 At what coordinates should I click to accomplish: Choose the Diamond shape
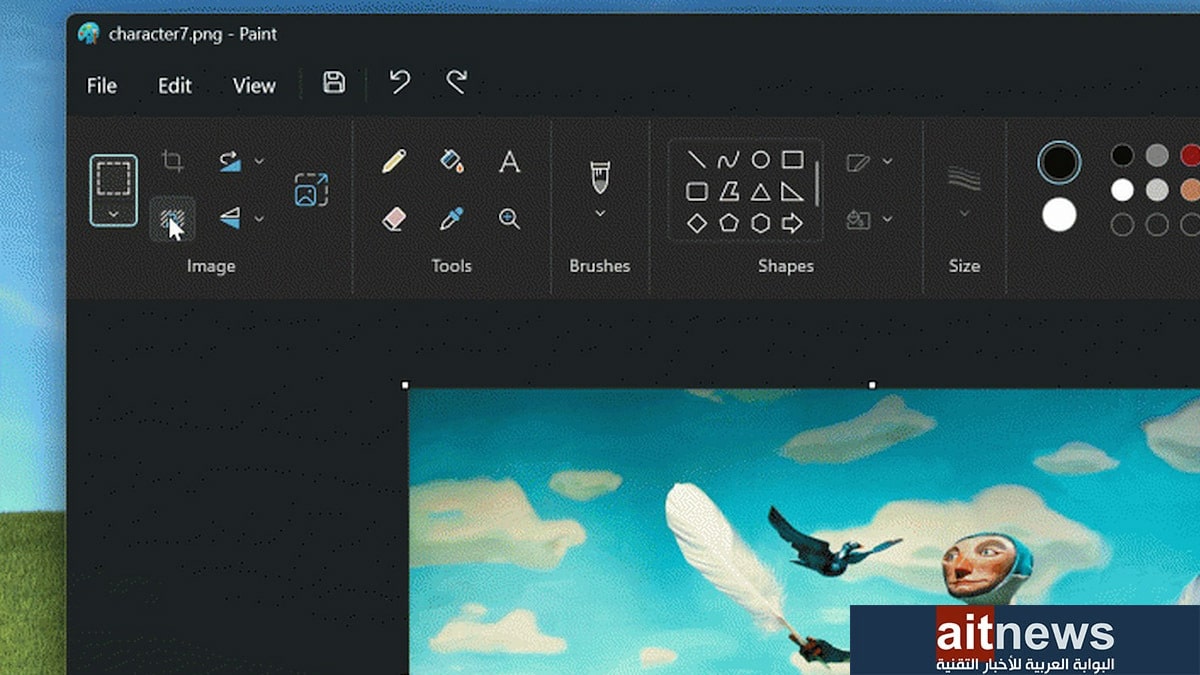(x=697, y=223)
